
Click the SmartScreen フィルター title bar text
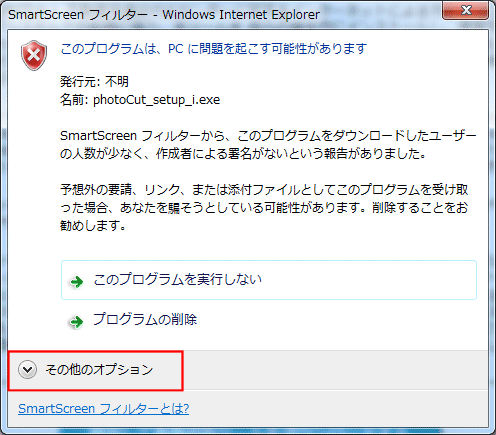pyautogui.click(x=77, y=15)
